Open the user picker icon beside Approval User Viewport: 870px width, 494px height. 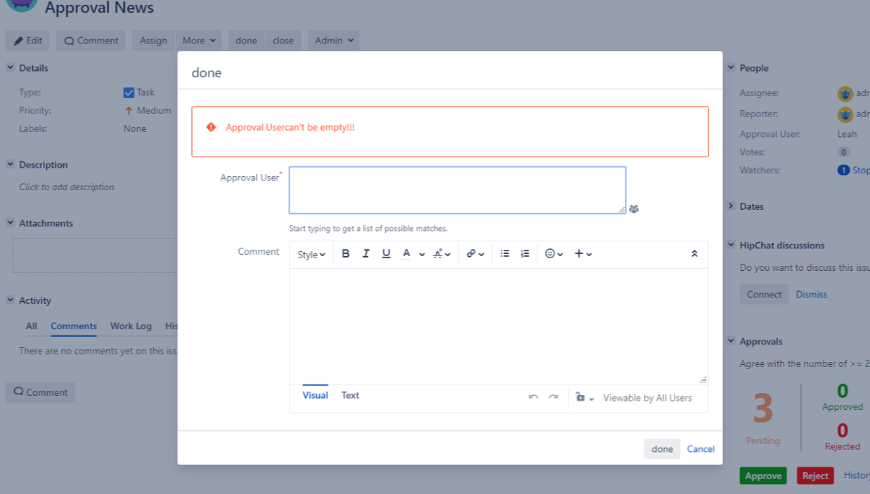(634, 209)
